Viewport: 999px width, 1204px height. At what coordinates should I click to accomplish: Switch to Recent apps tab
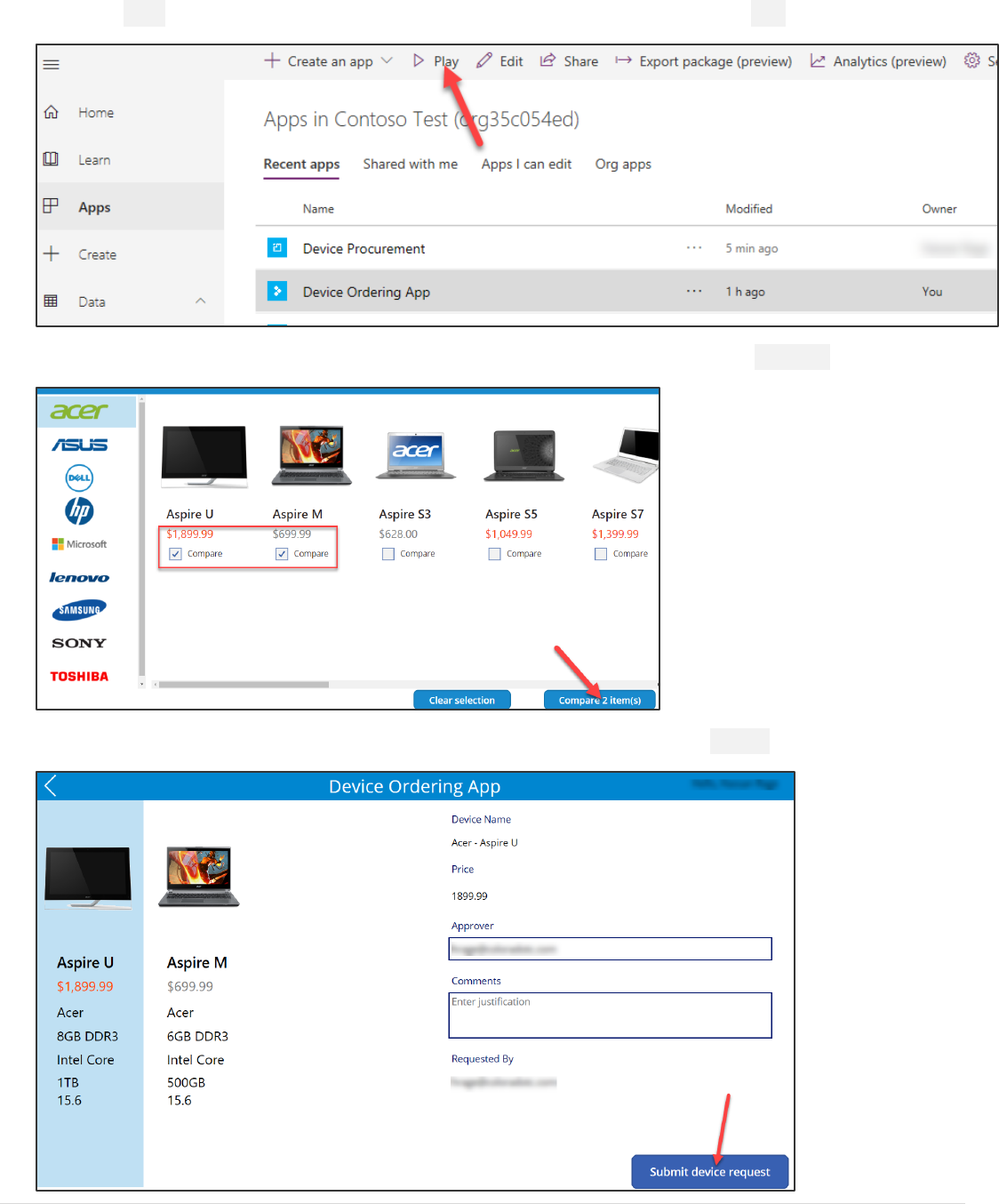tap(301, 165)
